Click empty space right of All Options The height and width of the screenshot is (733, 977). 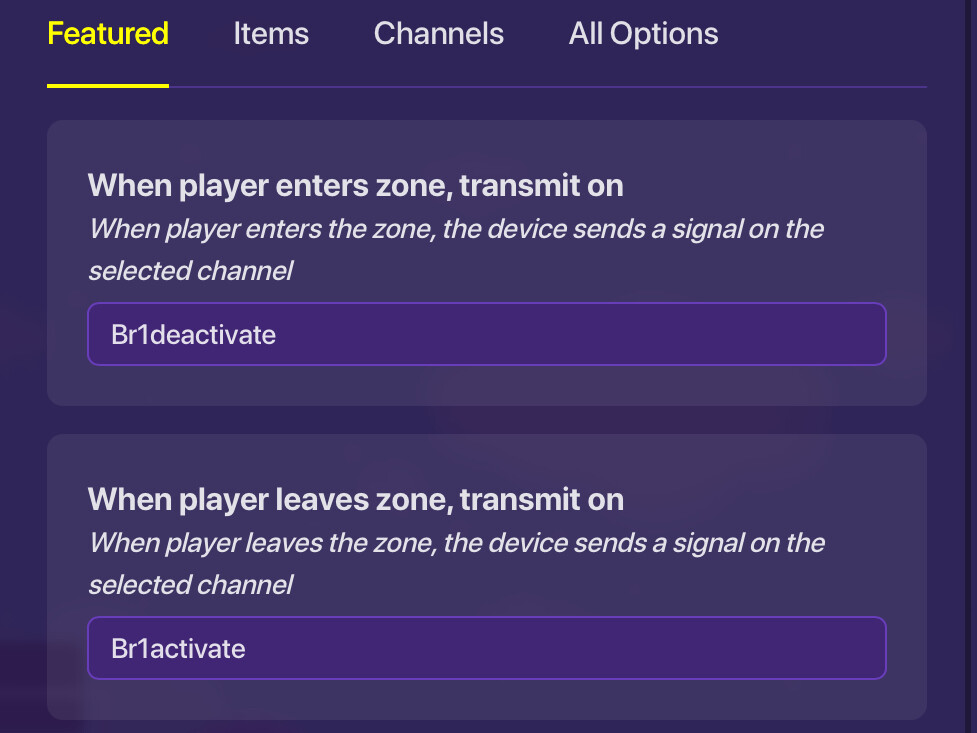point(830,34)
